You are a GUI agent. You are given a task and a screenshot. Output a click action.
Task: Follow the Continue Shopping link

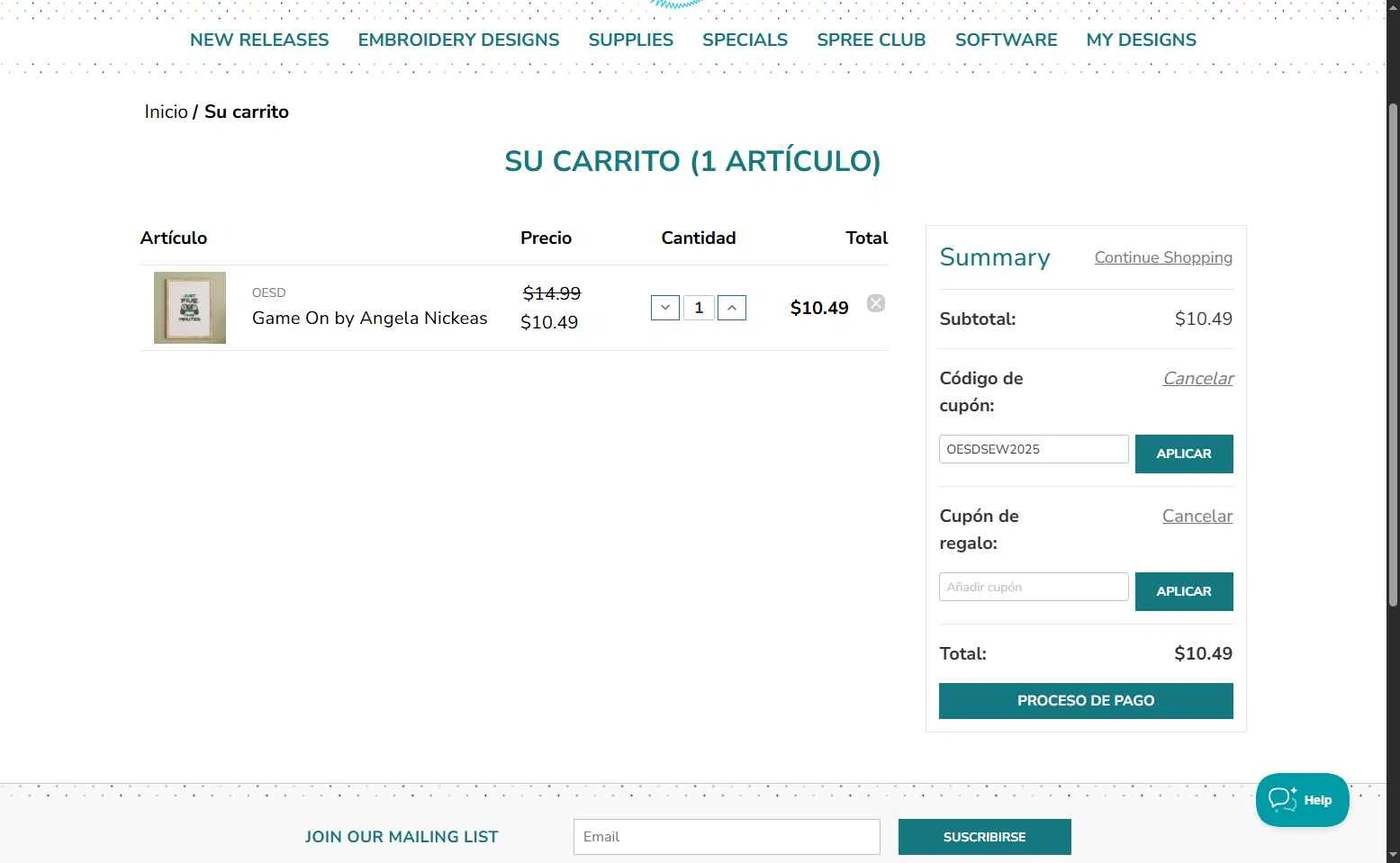coord(1163,257)
